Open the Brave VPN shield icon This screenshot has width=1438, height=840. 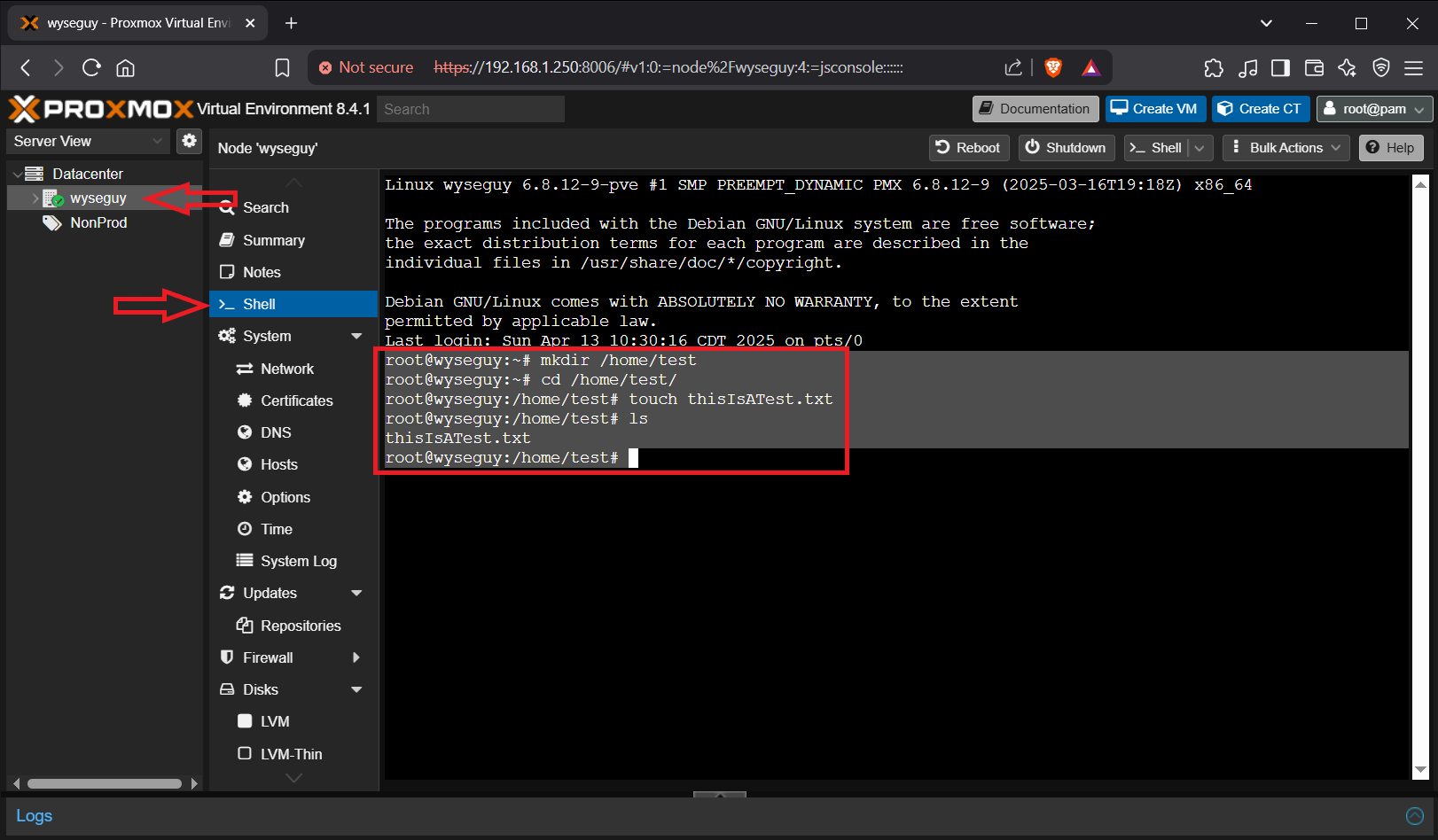click(1381, 67)
